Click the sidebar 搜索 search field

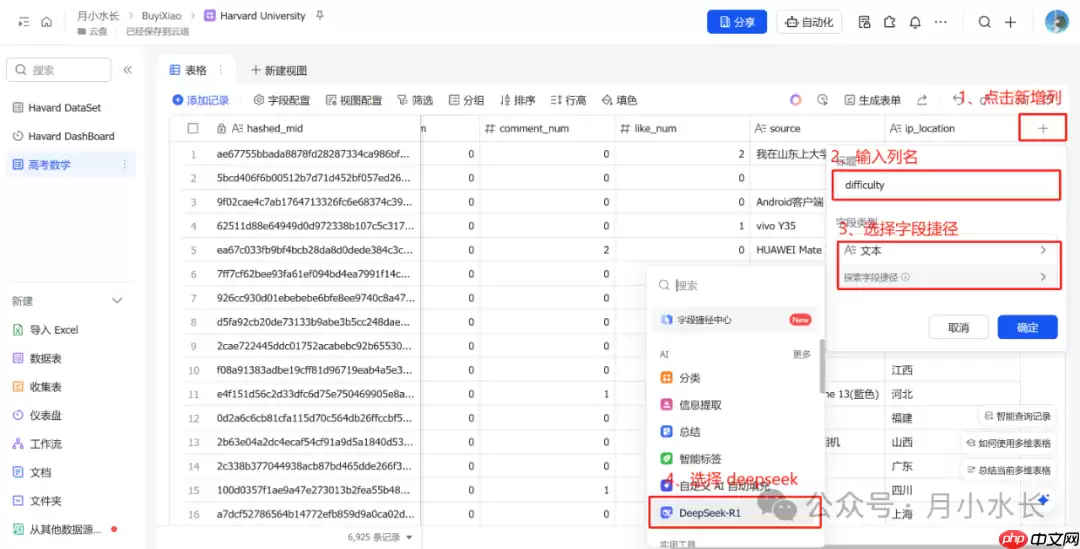59,70
